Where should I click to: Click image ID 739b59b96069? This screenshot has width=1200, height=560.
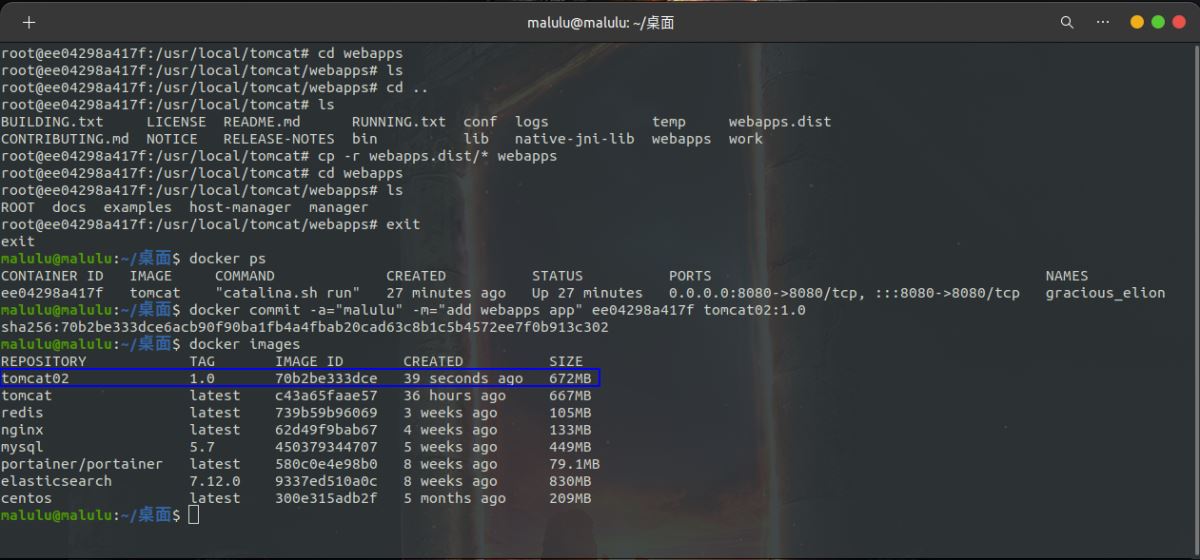coord(326,412)
